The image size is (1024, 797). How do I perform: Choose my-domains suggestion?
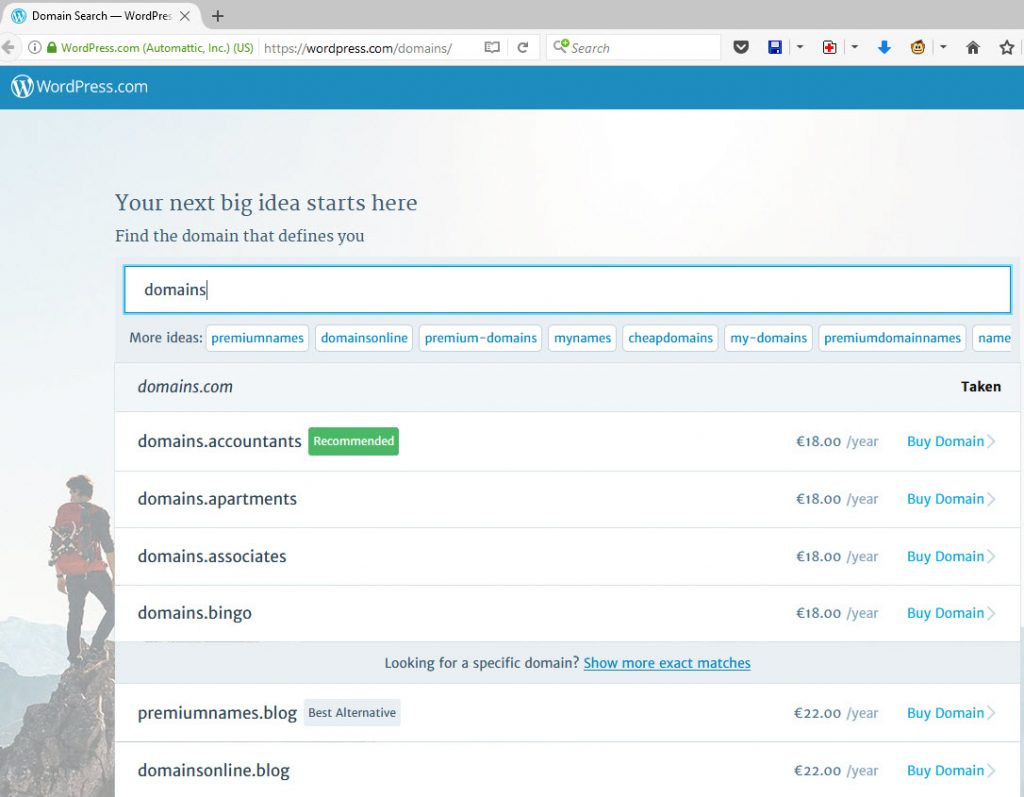[769, 338]
